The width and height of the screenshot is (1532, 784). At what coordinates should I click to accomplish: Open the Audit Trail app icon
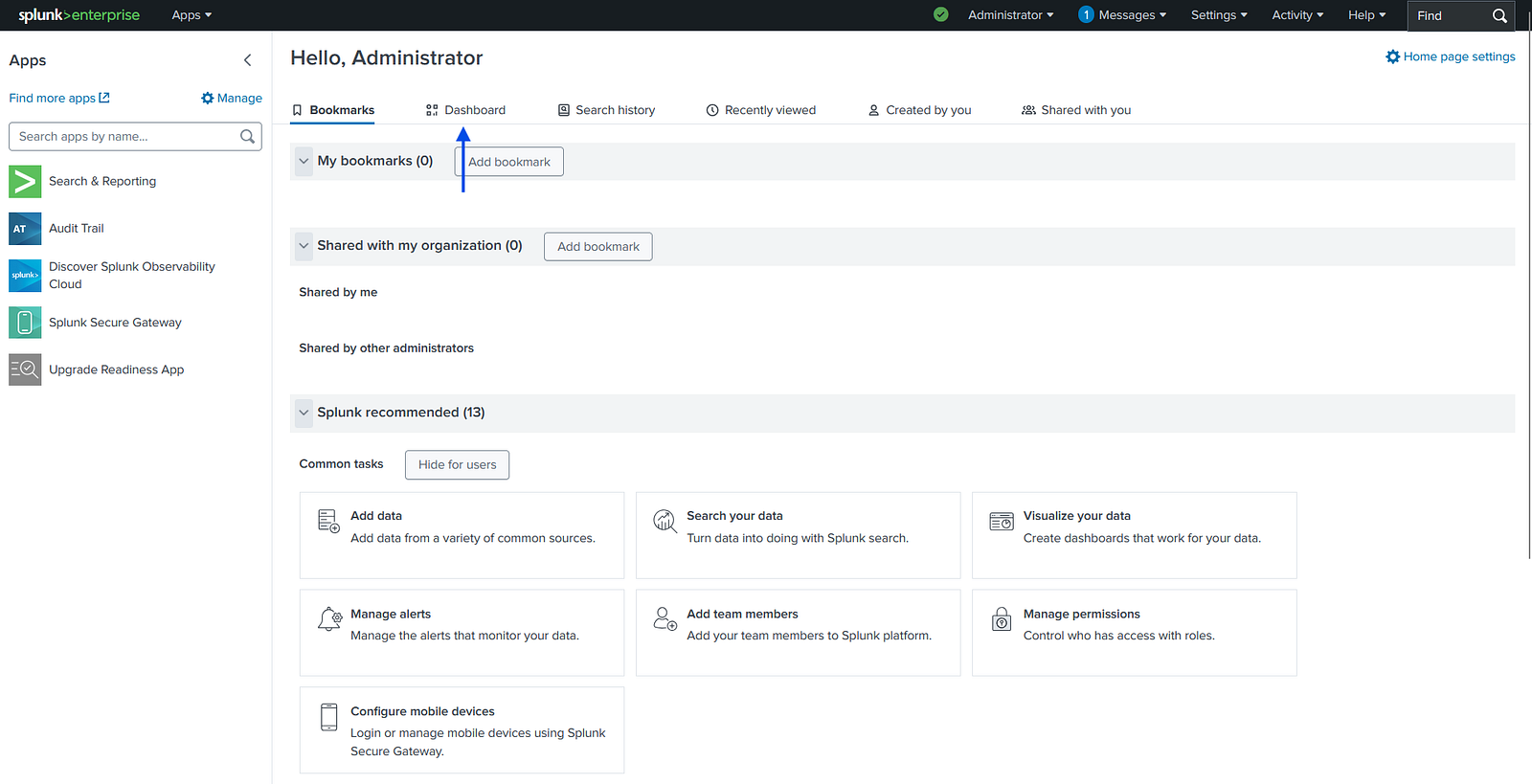[25, 229]
